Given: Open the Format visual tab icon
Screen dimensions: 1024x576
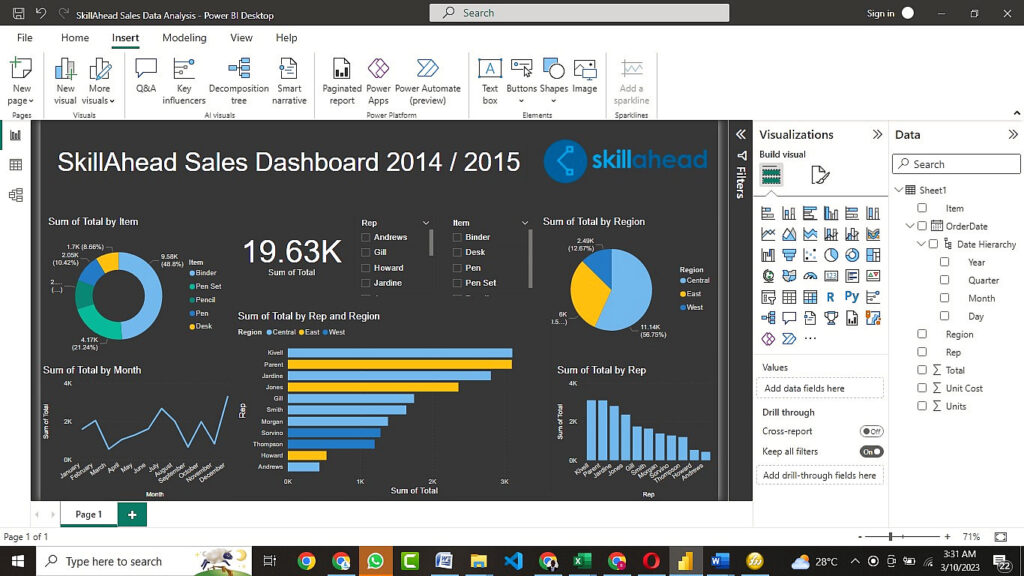Looking at the screenshot, I should click(x=820, y=175).
